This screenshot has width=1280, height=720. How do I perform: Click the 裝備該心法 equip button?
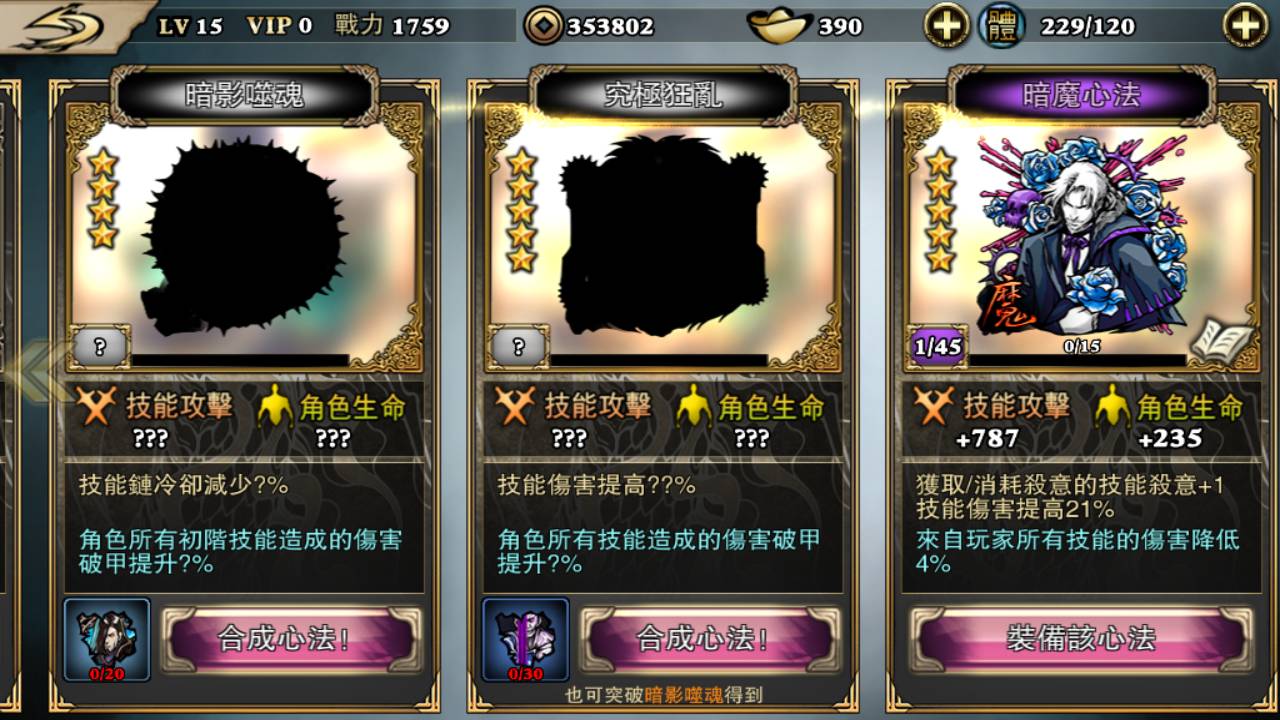pos(1081,639)
